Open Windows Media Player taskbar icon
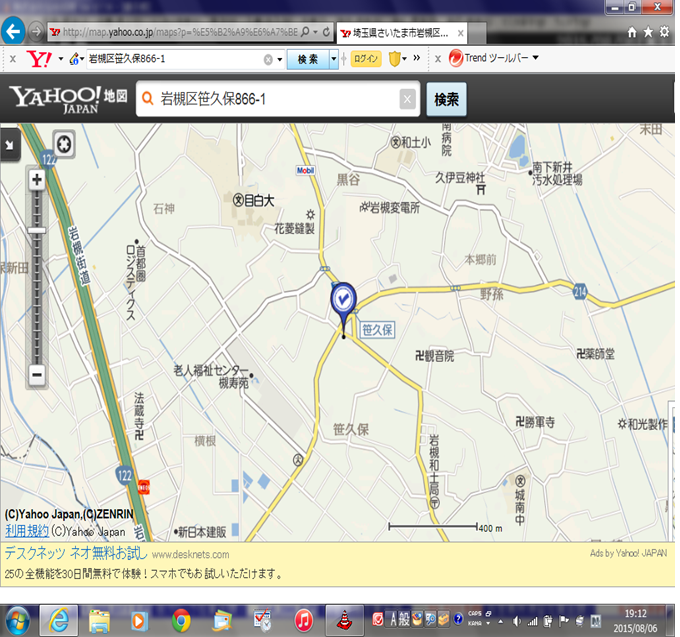 [139, 621]
